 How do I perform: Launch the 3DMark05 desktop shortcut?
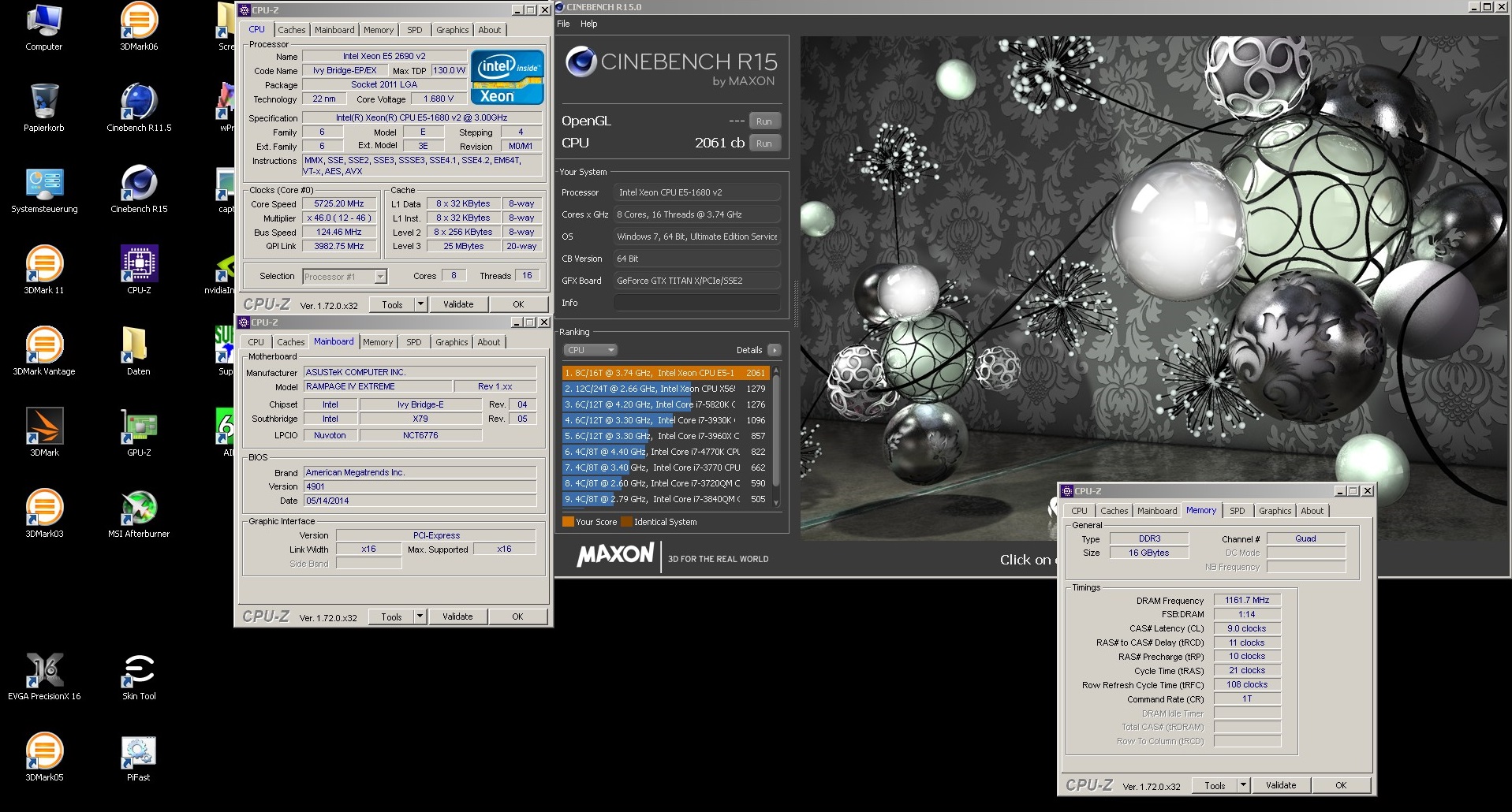click(x=44, y=758)
